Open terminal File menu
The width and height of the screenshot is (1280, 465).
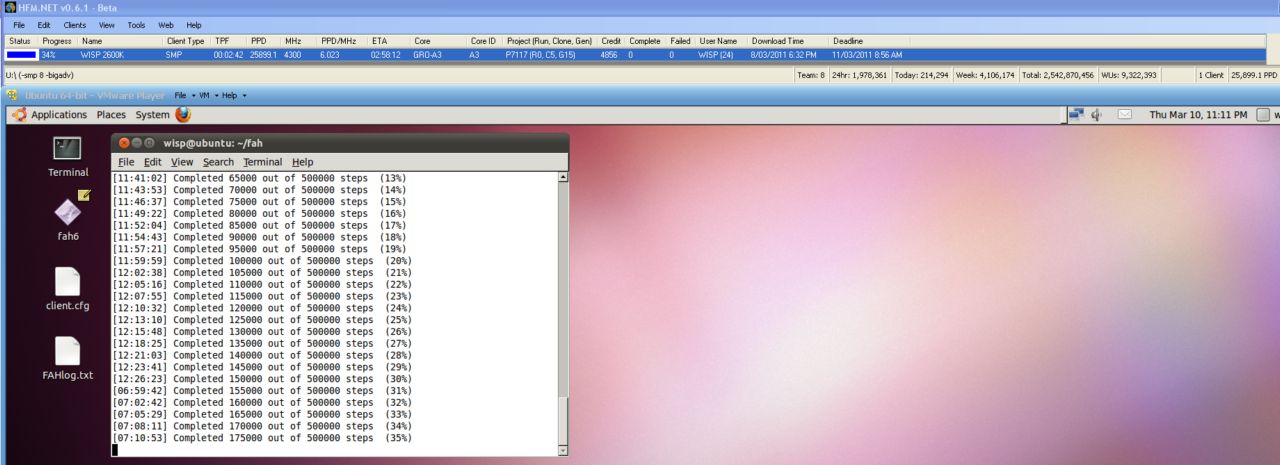pyautogui.click(x=126, y=162)
